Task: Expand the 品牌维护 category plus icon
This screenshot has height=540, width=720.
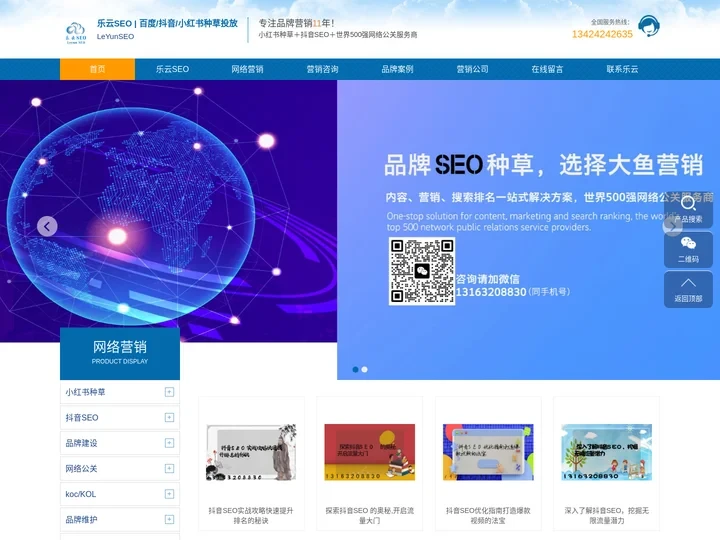Action: coord(169,519)
